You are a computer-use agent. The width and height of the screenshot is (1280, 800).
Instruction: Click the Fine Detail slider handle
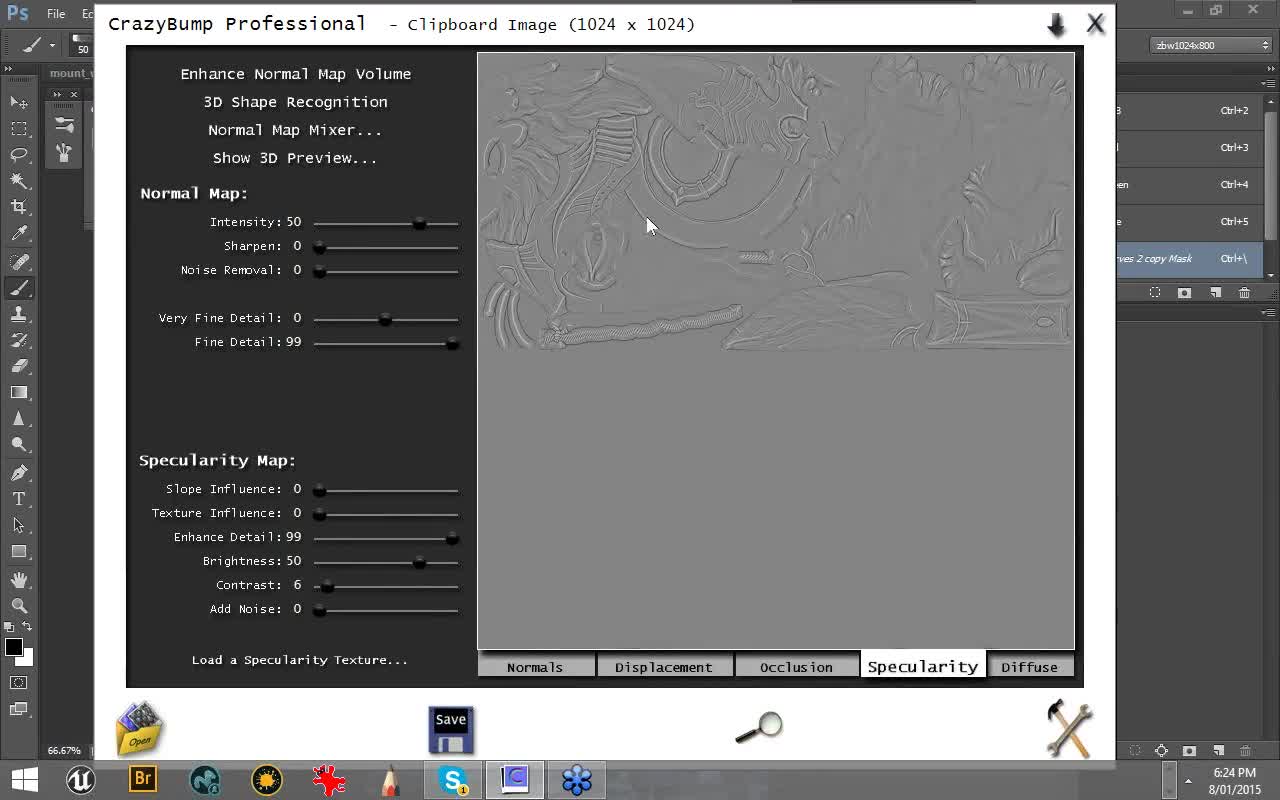453,343
